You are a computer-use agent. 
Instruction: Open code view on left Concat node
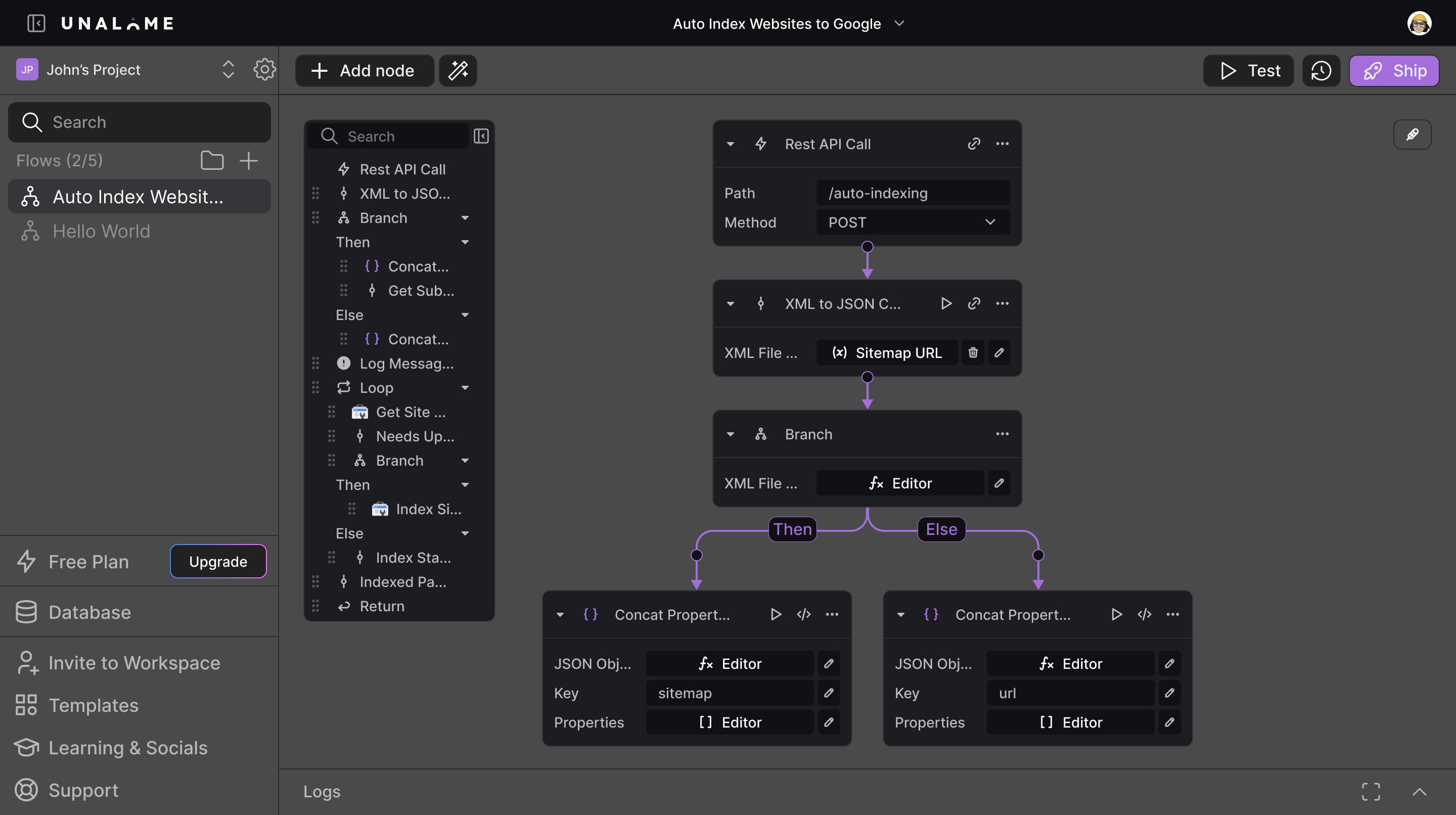coord(803,614)
